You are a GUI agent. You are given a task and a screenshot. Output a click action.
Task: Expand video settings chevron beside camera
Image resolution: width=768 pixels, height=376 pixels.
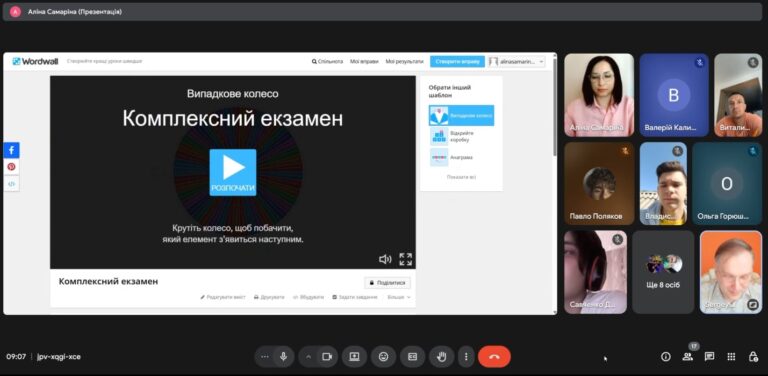point(309,357)
